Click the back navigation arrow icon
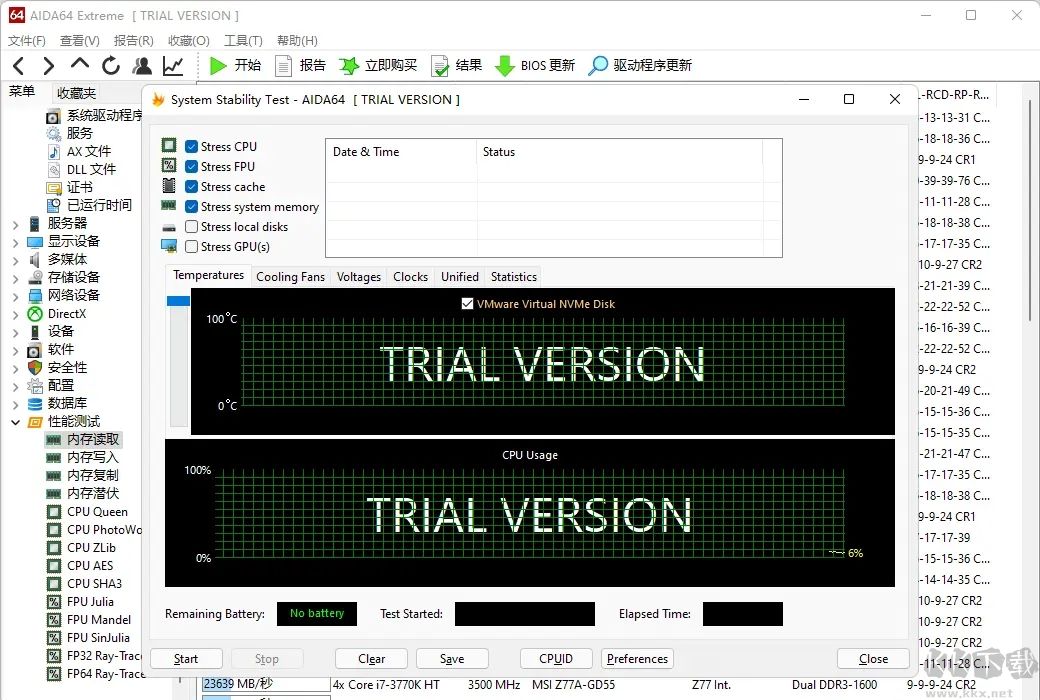This screenshot has height=700, width=1040. [19, 66]
